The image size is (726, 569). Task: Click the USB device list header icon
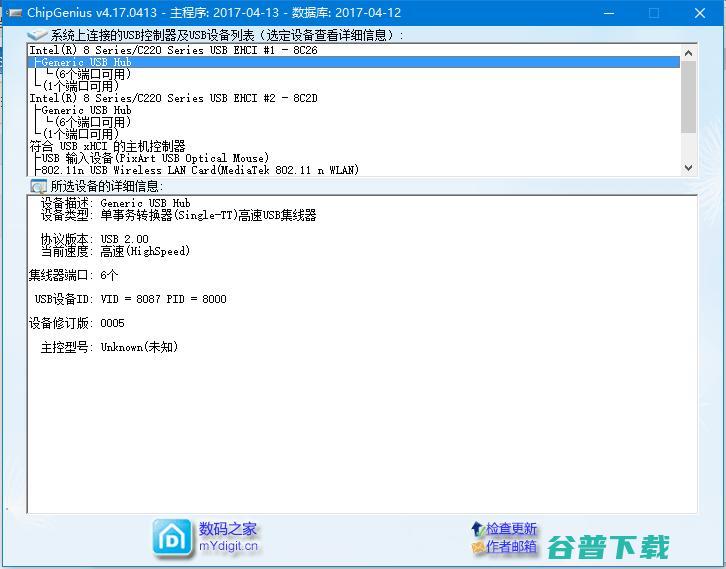click(38, 35)
